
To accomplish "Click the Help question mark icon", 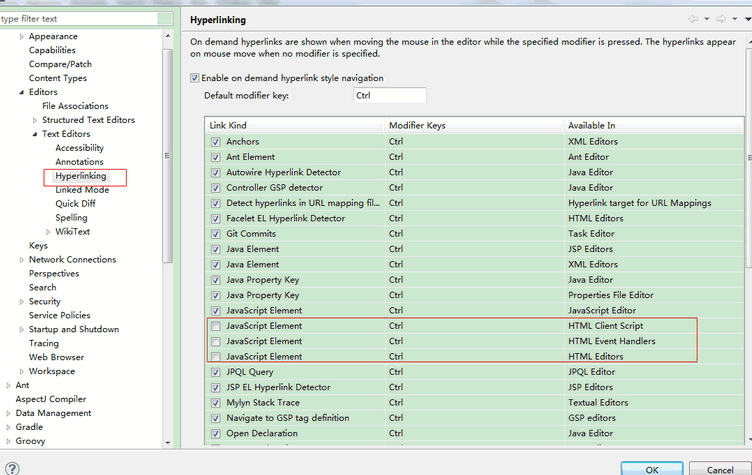I will pyautogui.click(x=12, y=467).
